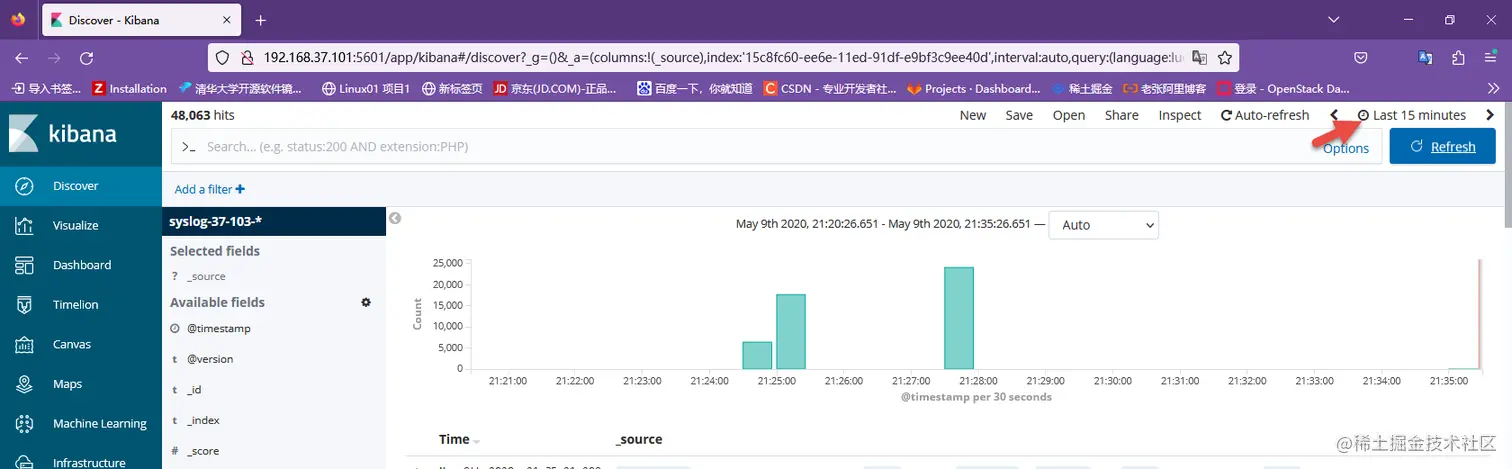This screenshot has height=469, width=1512.
Task: Open the Dashboard section
Action: (80, 265)
